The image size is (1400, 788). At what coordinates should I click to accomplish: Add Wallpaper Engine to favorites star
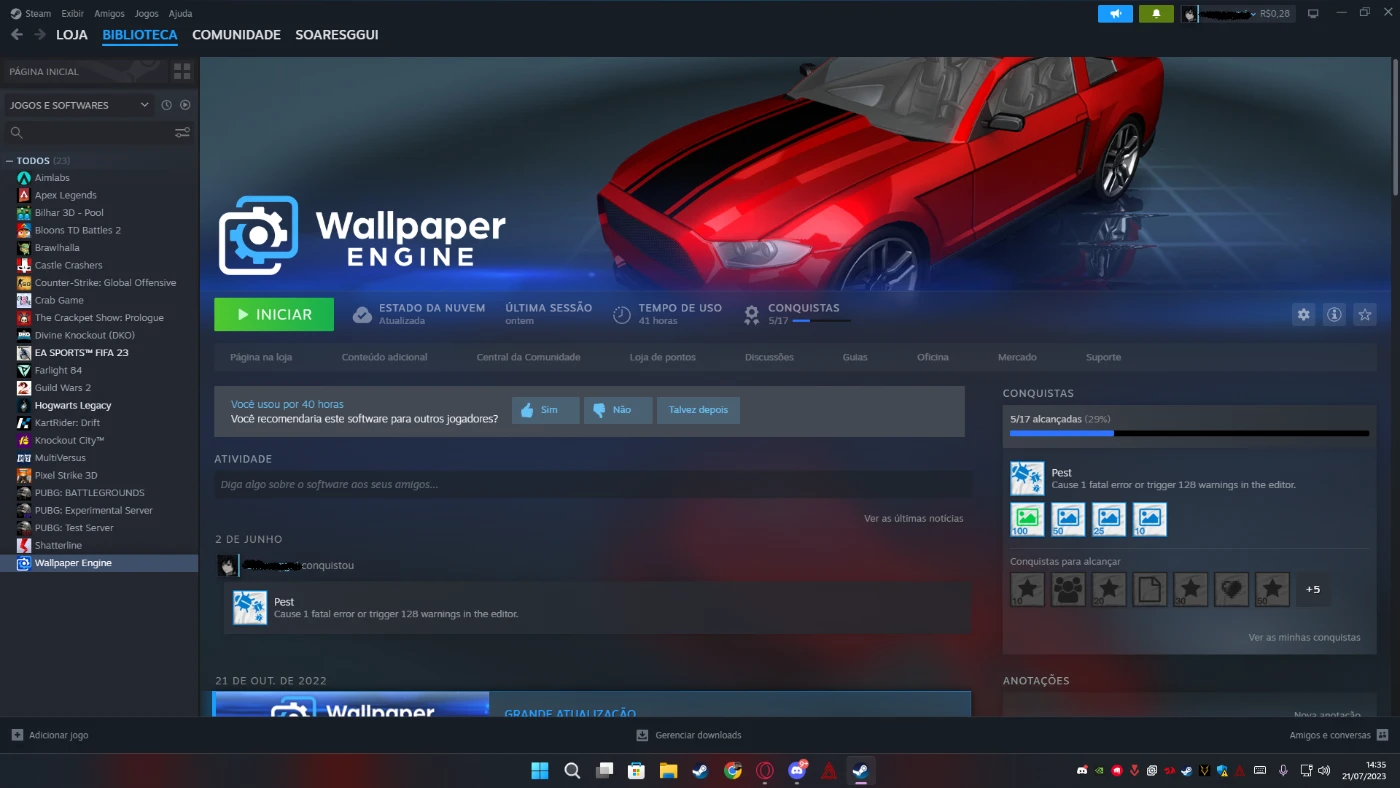coord(1365,314)
